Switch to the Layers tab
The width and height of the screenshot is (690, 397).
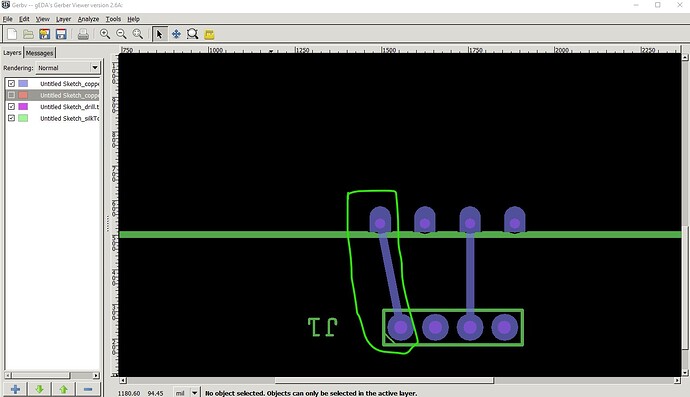[12, 52]
